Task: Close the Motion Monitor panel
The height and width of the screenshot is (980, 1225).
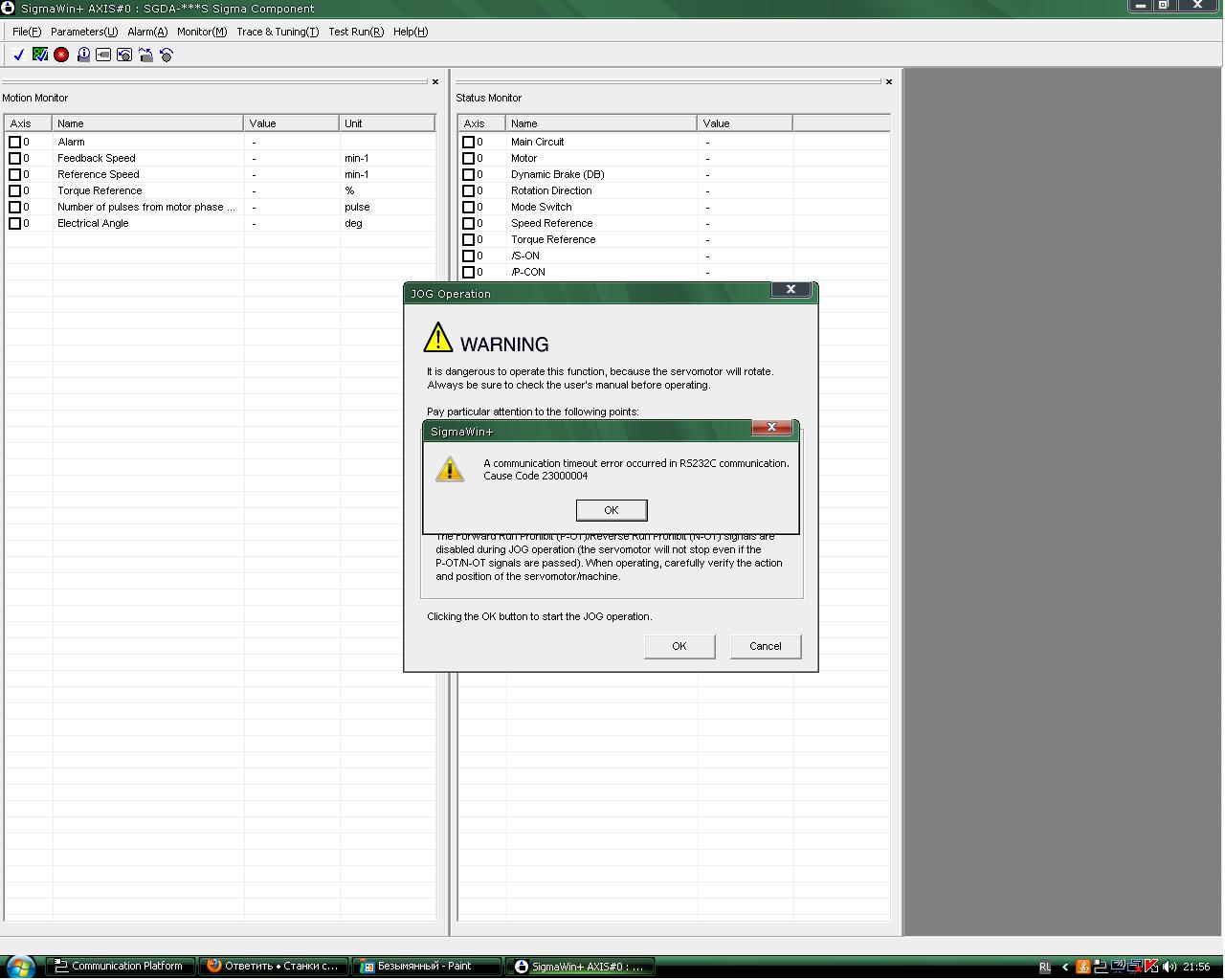Action: tap(435, 82)
